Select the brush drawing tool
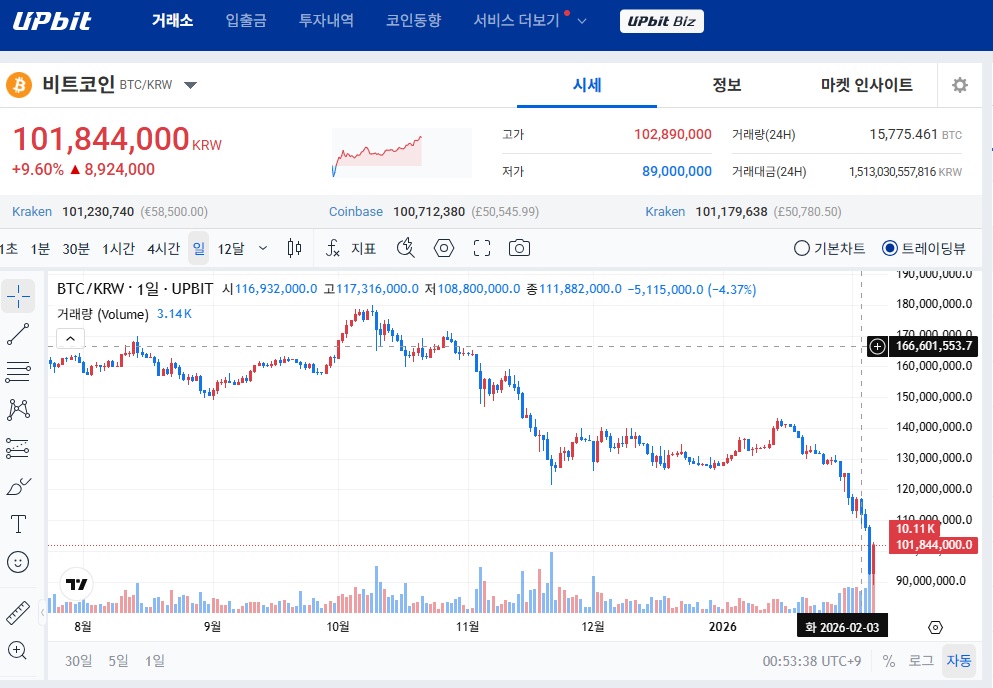 click(18, 487)
